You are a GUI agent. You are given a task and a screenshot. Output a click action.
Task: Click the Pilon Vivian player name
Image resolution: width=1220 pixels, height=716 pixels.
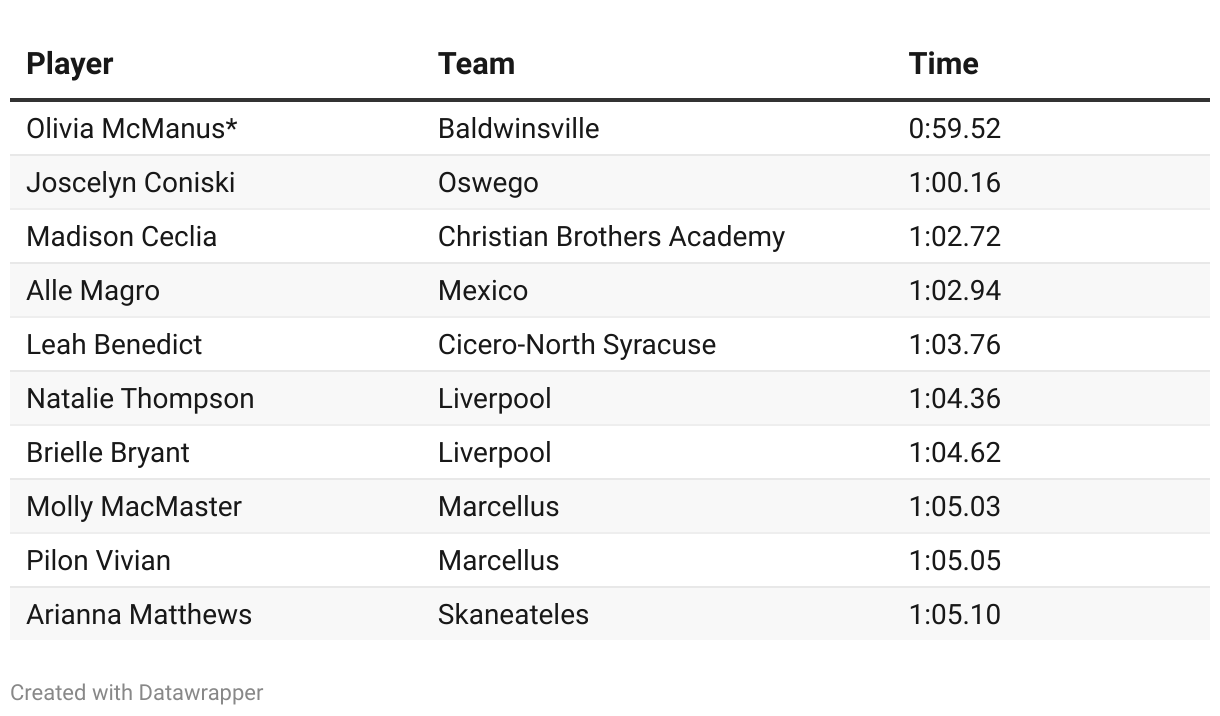coord(98,561)
